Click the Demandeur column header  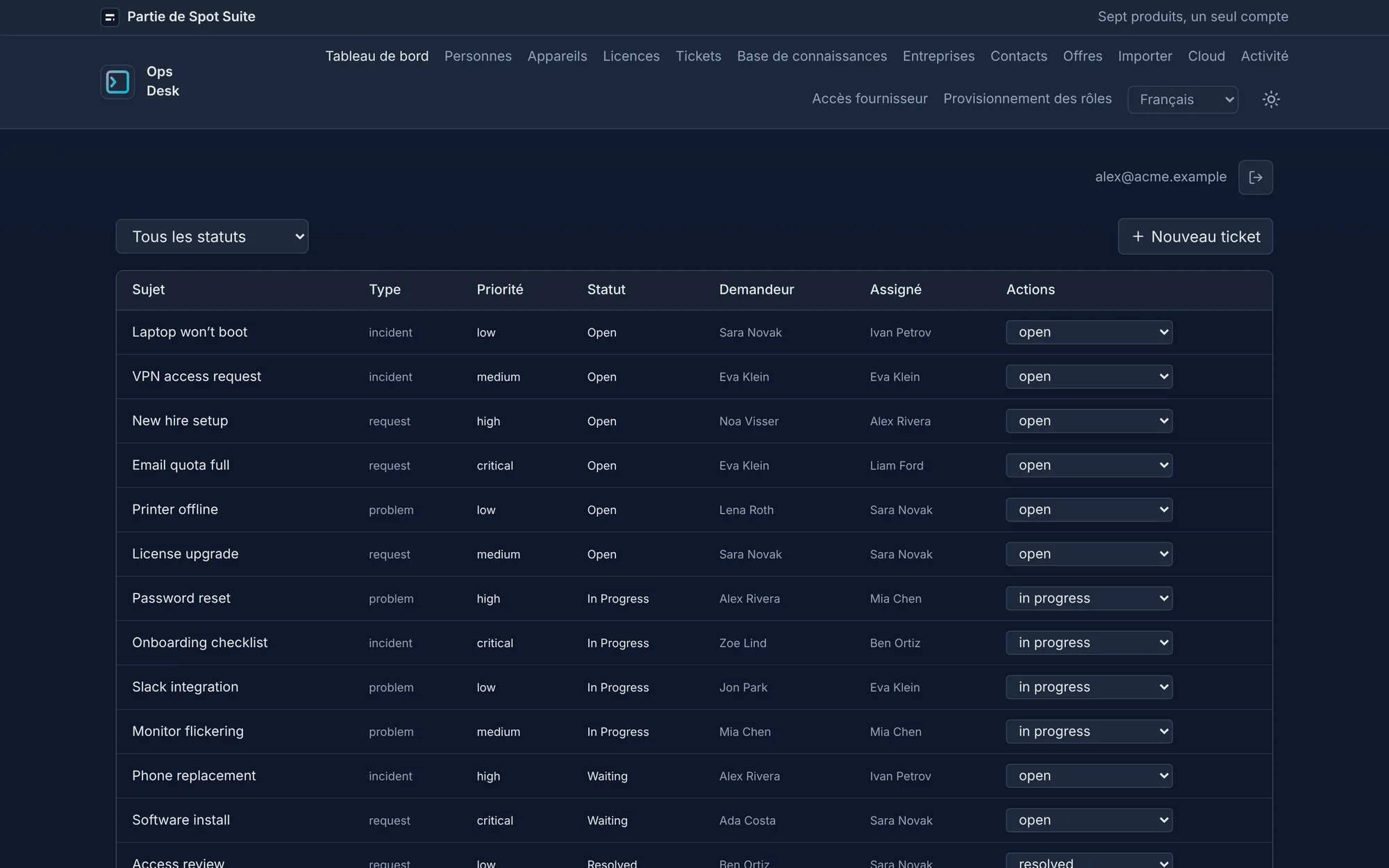click(756, 290)
